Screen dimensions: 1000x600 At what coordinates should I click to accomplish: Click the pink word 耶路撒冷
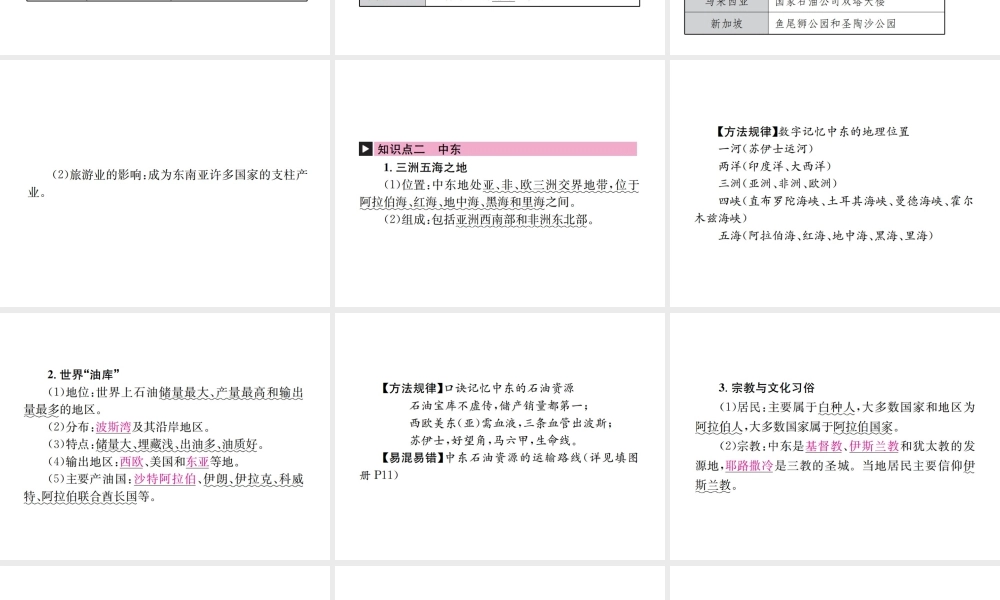[x=749, y=466]
